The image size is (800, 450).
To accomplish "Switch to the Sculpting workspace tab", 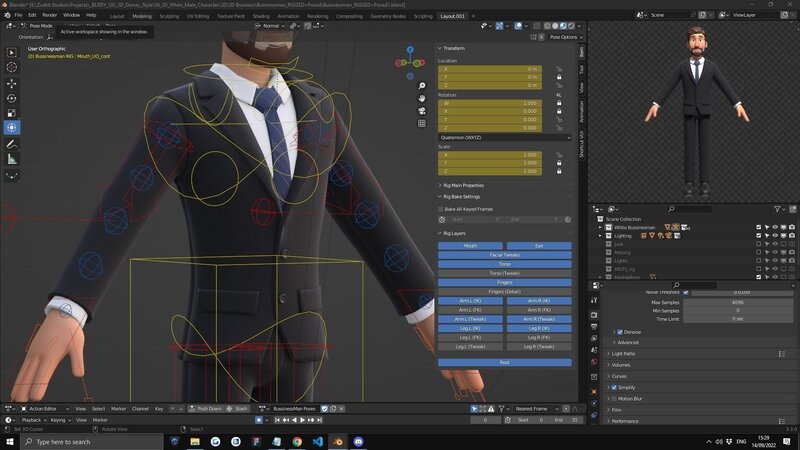I will pos(170,16).
